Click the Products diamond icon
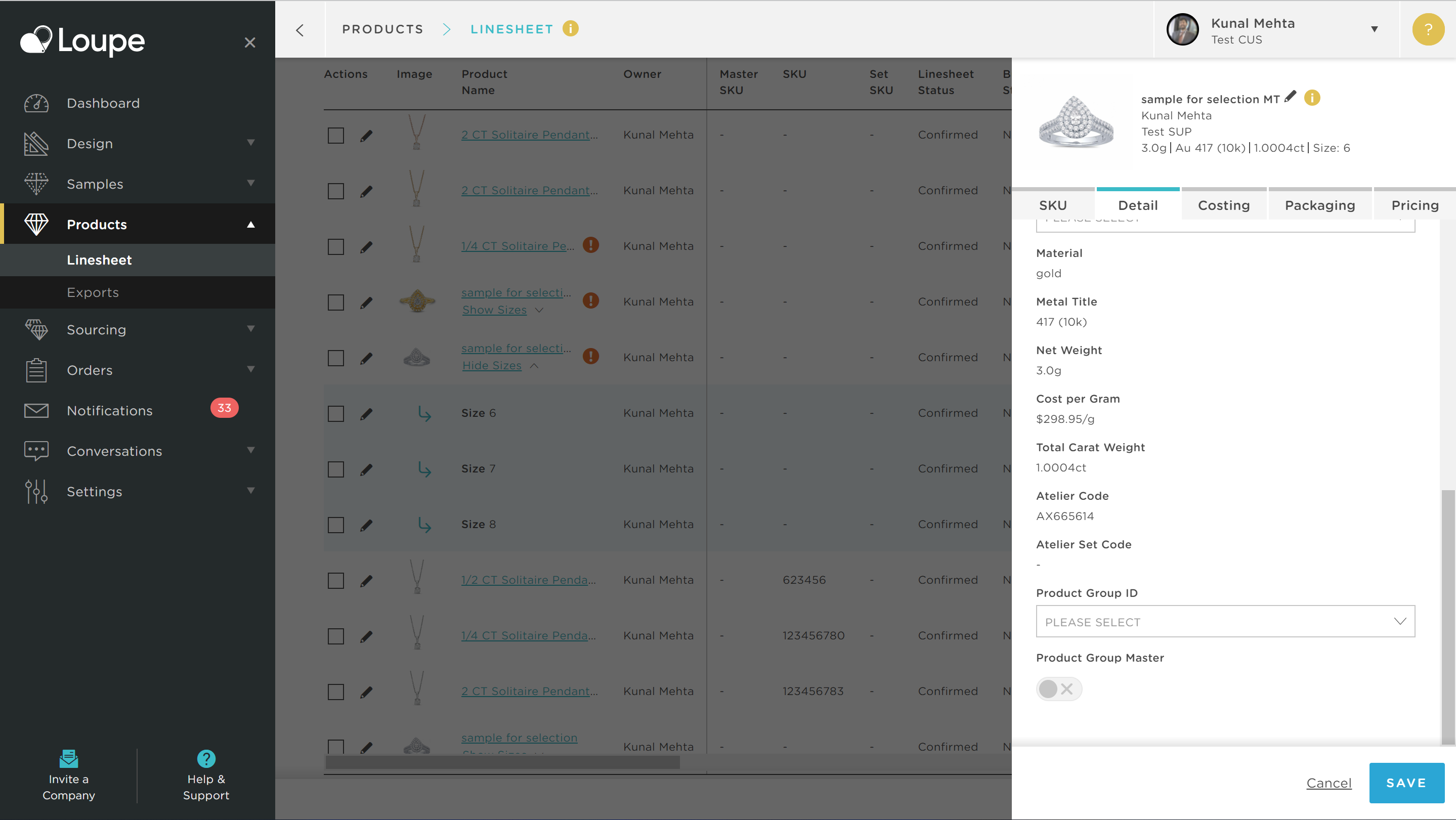The height and width of the screenshot is (820, 1456). click(36, 225)
